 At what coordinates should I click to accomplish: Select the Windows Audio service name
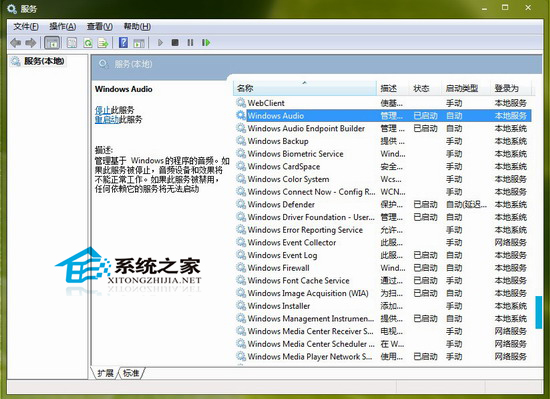(276, 116)
